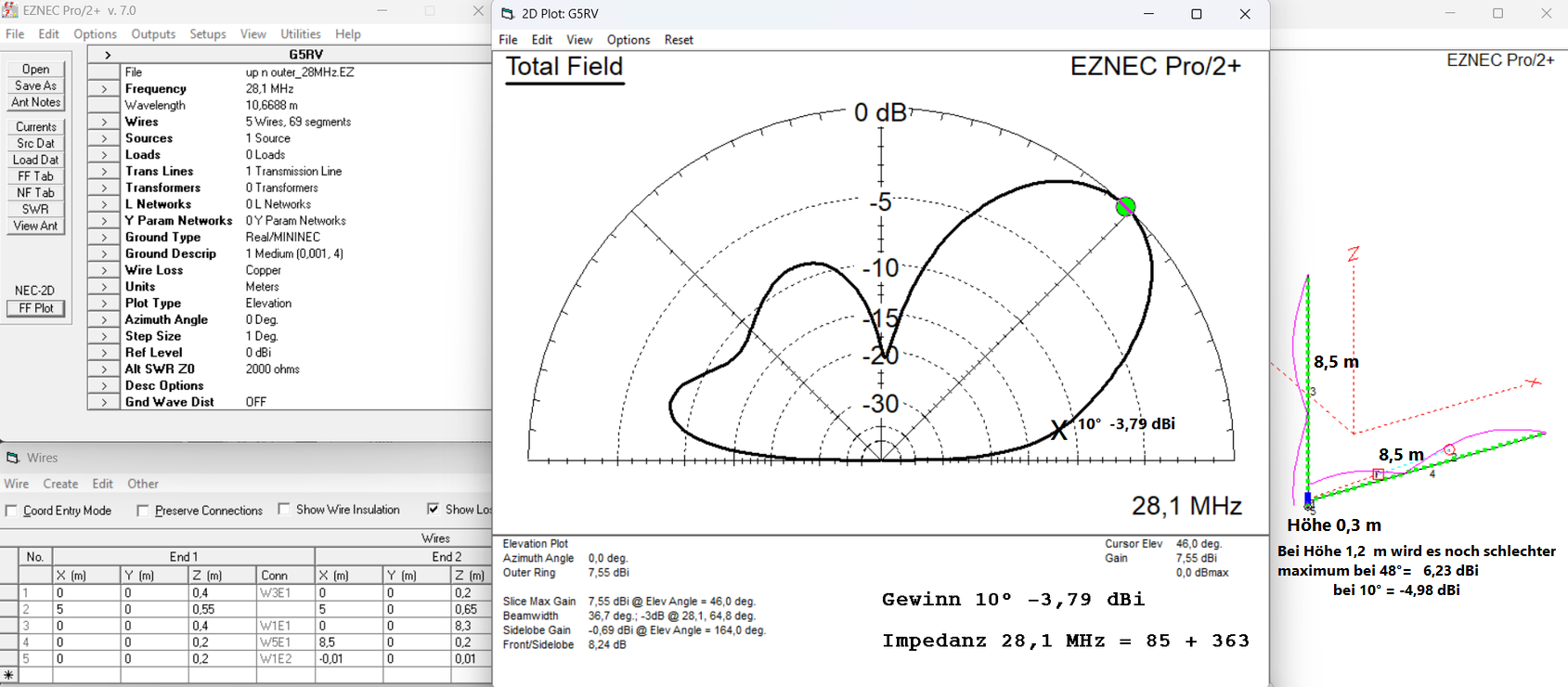Click the Save As button
Screen dimensions: 1568x687
point(35,86)
